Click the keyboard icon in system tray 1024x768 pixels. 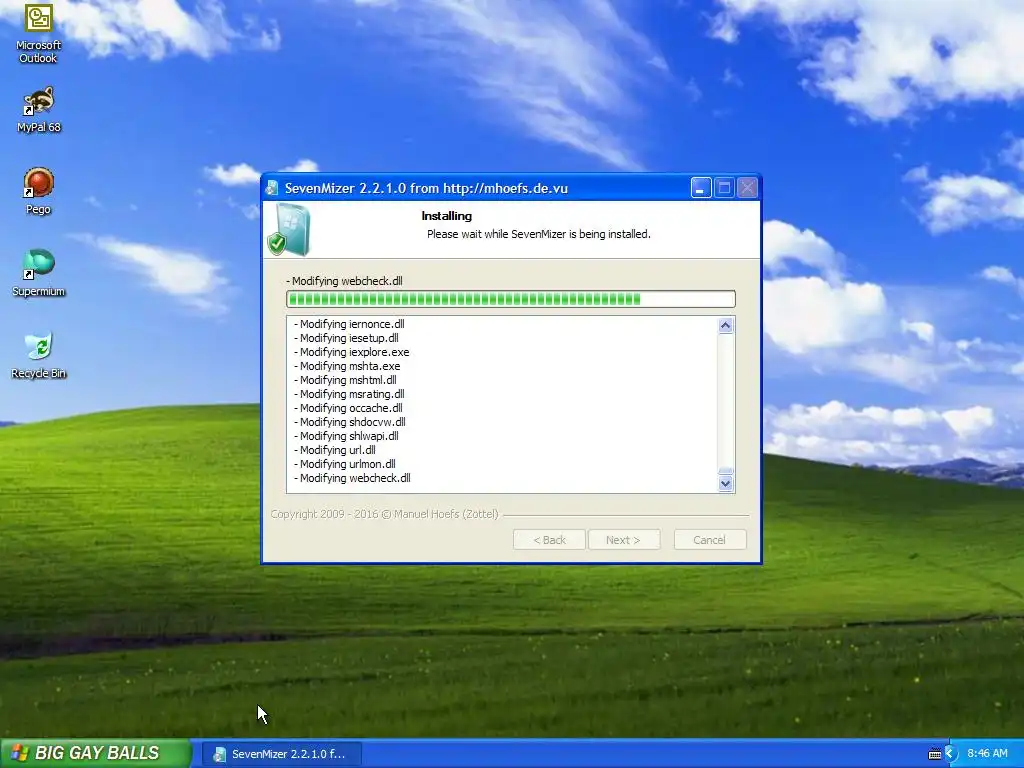click(935, 754)
